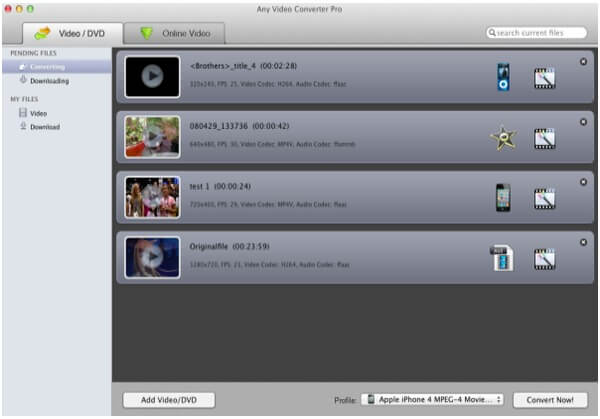Click the search current files field
Image resolution: width=600 pixels, height=419 pixels.
coord(536,33)
